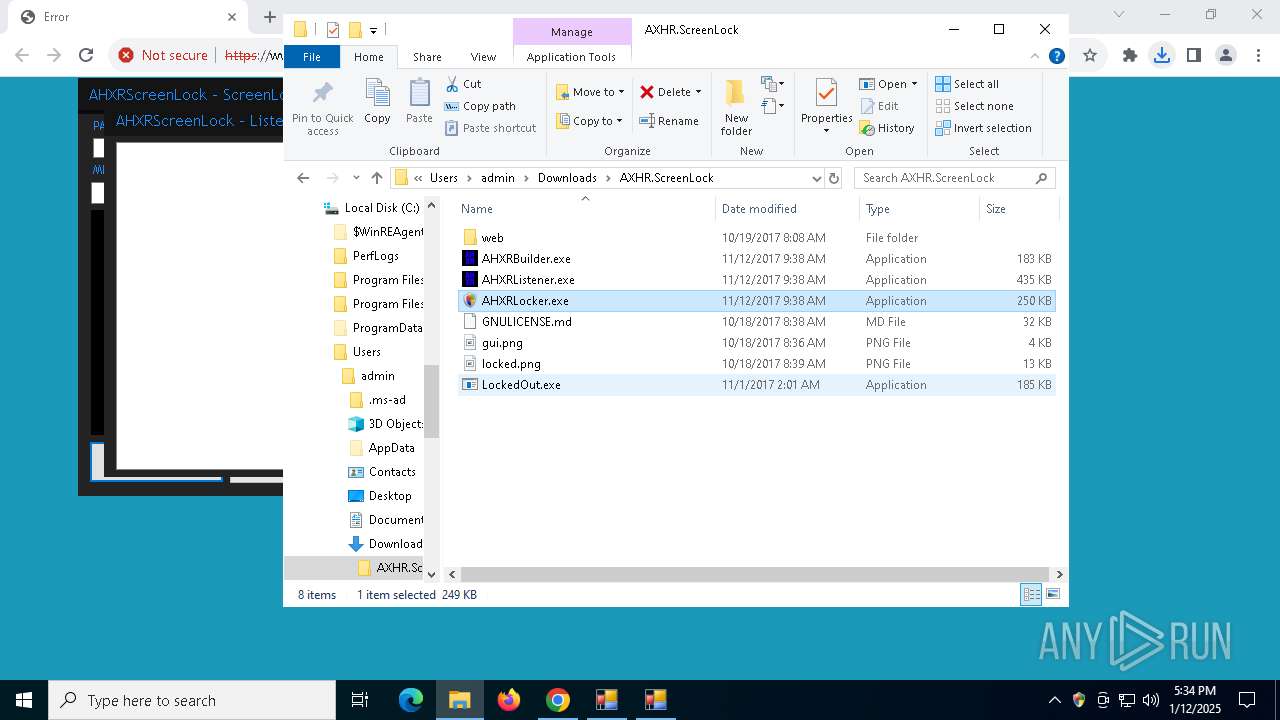Switch to details view layout
This screenshot has width=1280, height=720.
pyautogui.click(x=1031, y=594)
